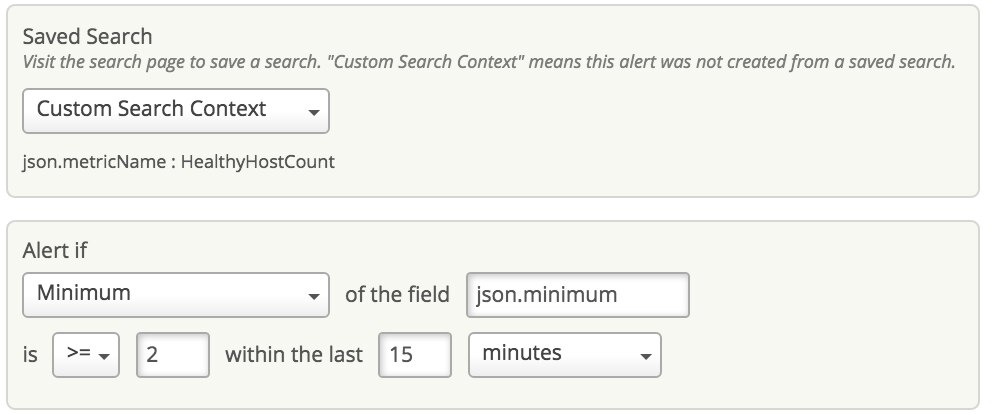Click the arrow on Saved Search selector

[313, 113]
